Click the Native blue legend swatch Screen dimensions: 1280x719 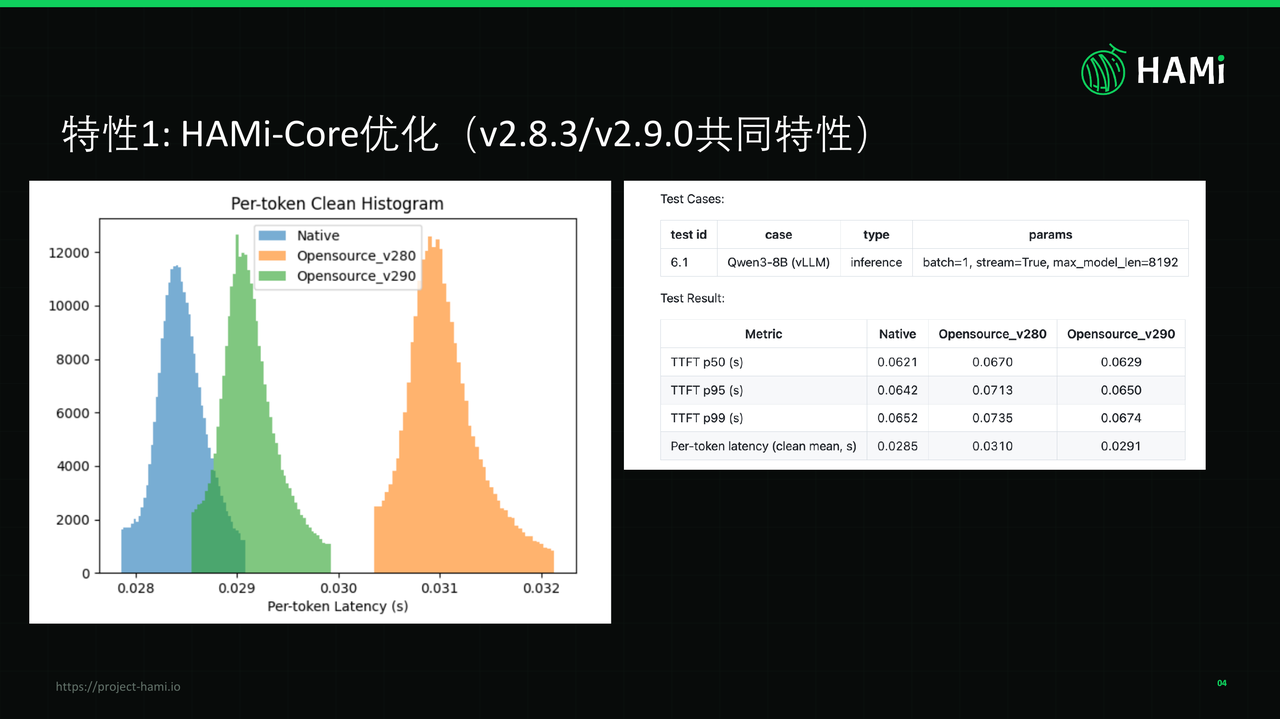pos(273,236)
